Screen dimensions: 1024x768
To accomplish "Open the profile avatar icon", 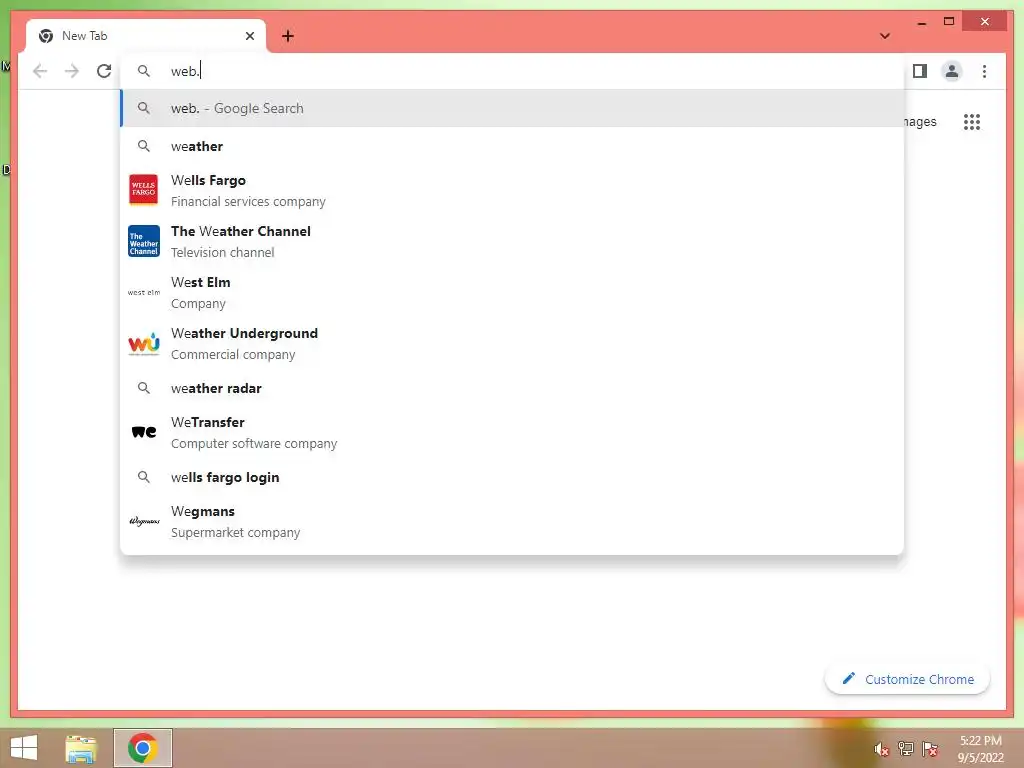I will click(952, 71).
